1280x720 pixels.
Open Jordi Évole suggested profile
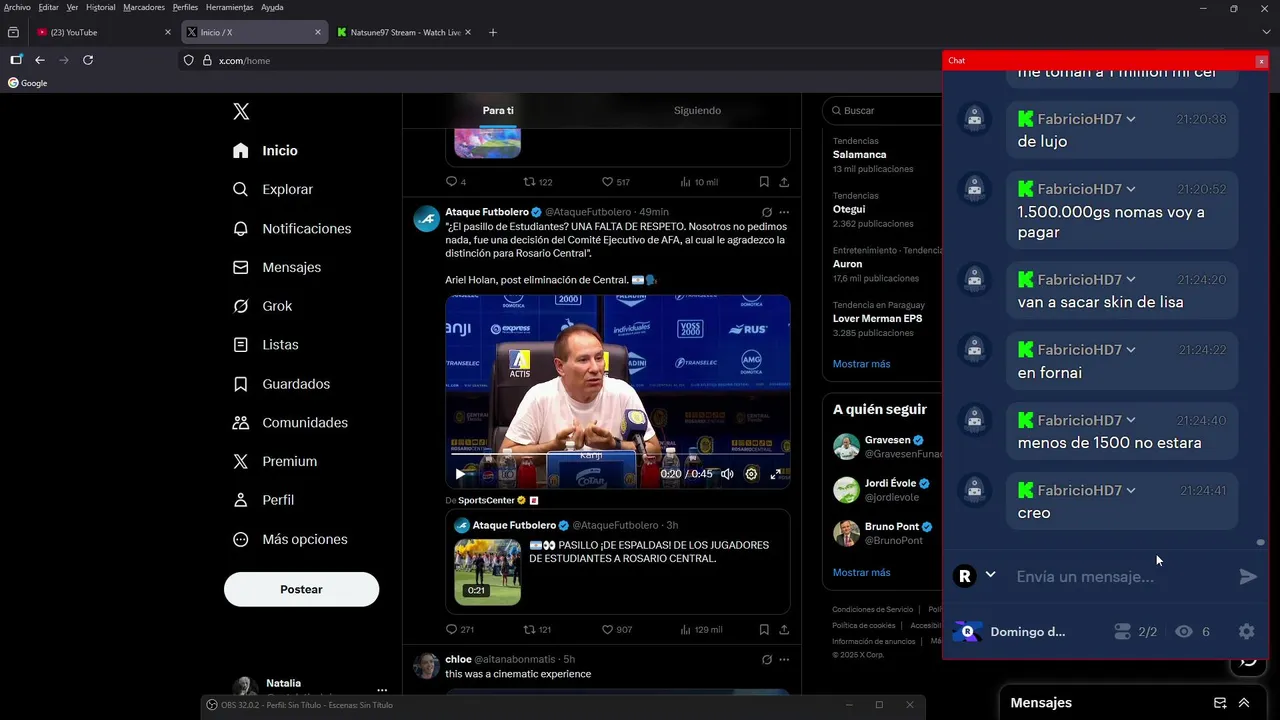886,490
